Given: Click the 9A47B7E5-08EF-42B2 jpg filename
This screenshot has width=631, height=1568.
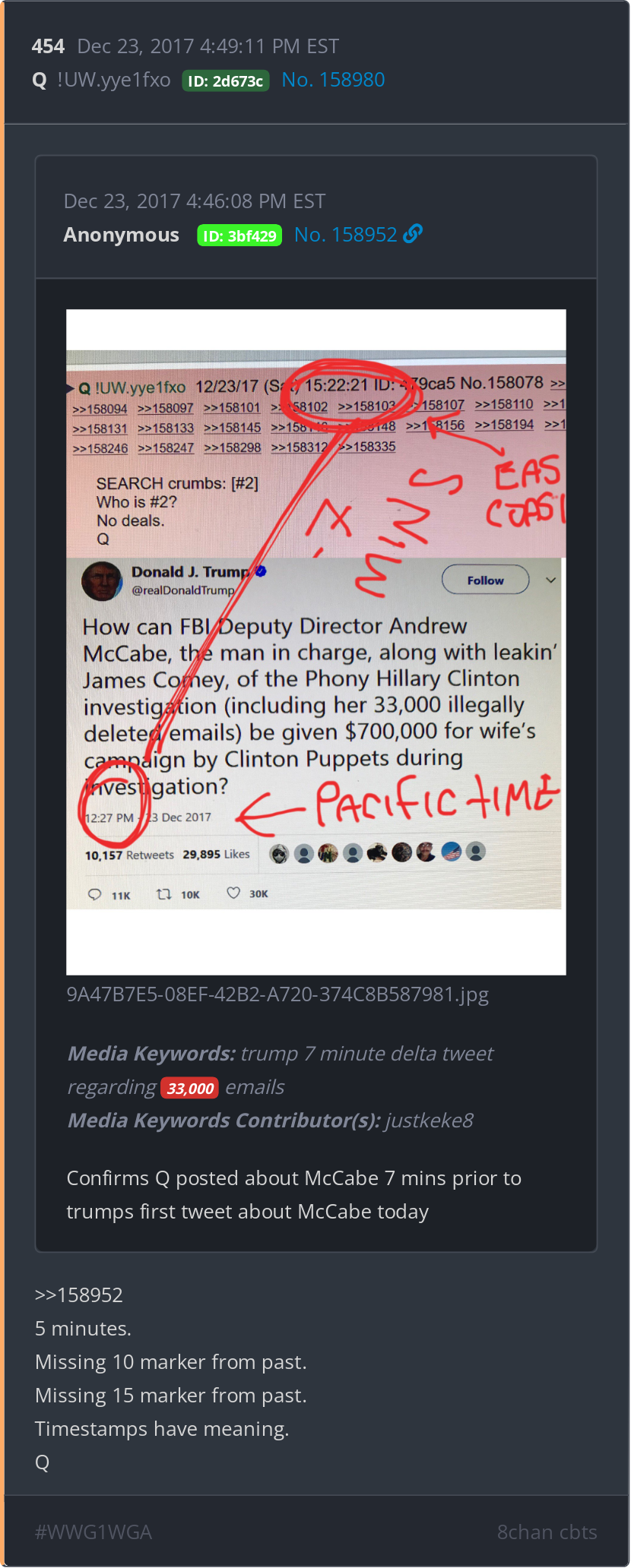Looking at the screenshot, I should (x=277, y=994).
